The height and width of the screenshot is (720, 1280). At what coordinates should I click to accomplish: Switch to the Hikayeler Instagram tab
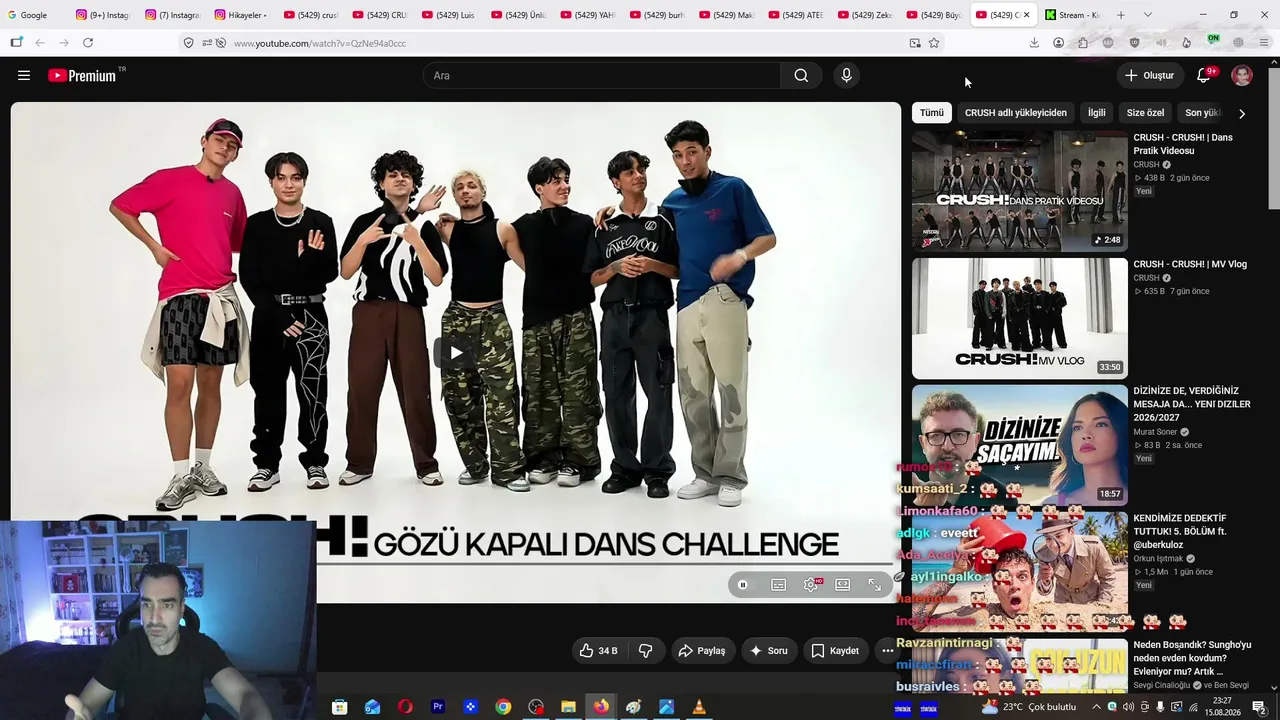[240, 15]
